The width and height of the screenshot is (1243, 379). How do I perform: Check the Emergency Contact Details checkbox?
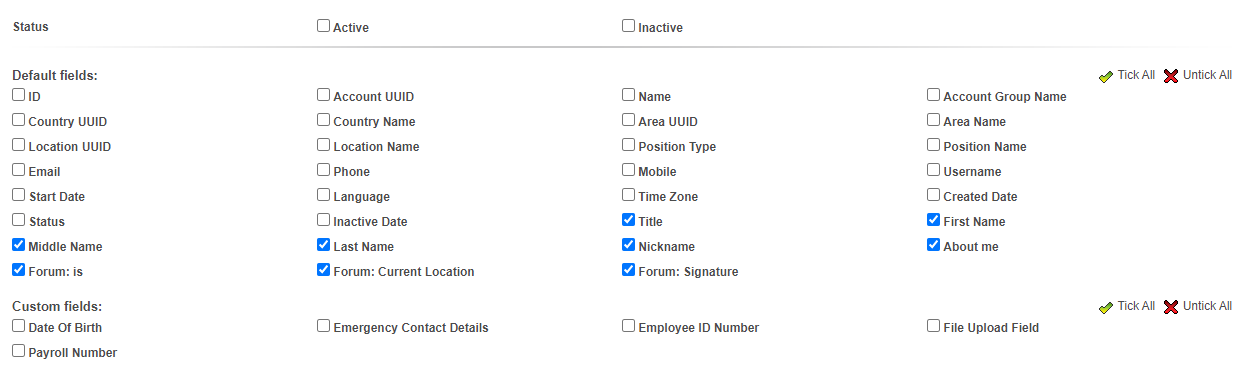pos(323,326)
